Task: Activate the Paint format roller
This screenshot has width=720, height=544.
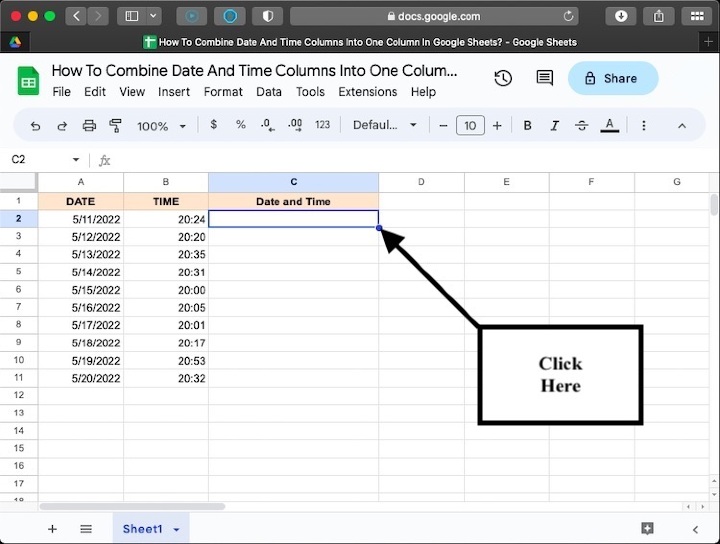Action: (115, 125)
